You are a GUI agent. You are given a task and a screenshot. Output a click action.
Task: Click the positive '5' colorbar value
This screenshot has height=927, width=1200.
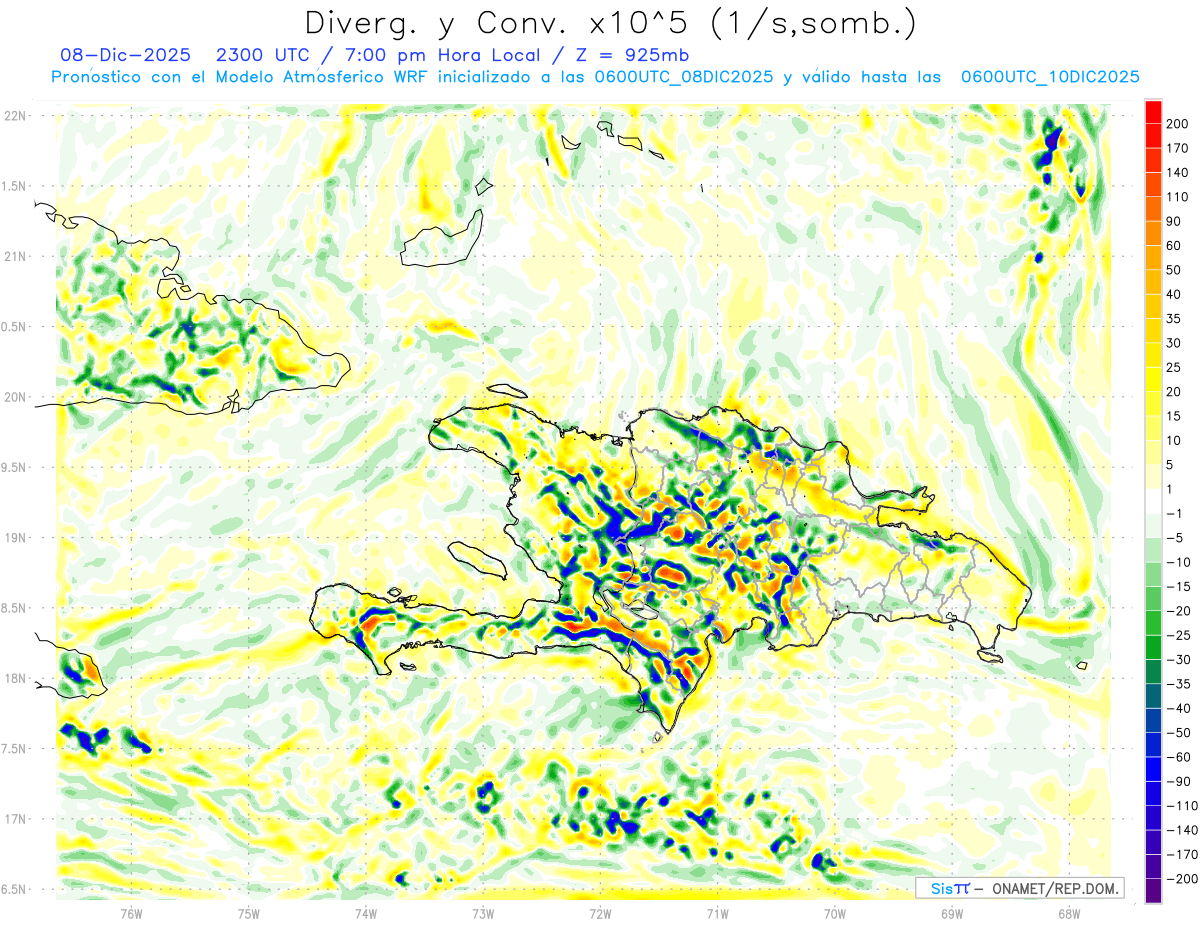tap(1171, 465)
